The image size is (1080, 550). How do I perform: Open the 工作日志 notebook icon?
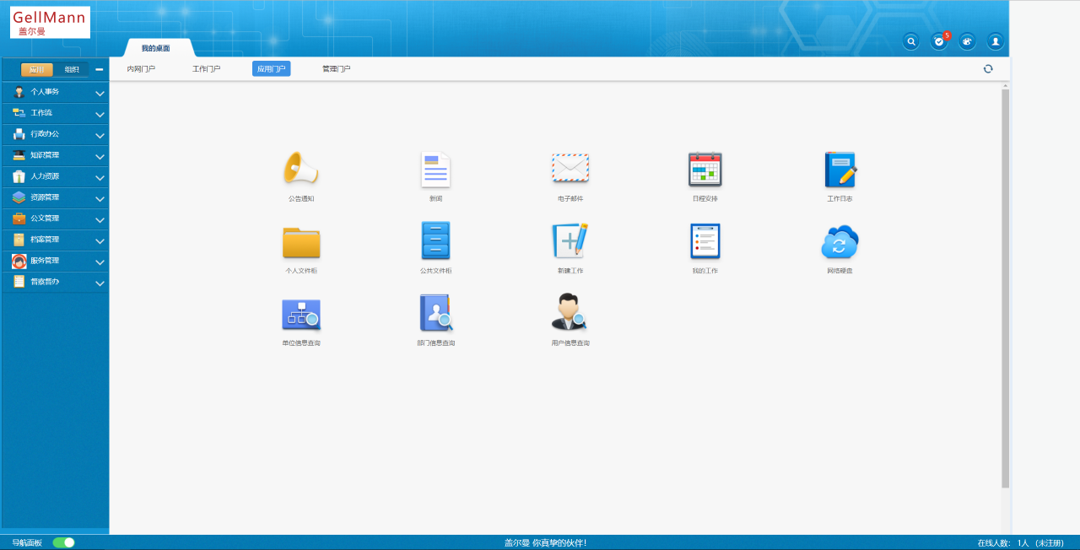pyautogui.click(x=840, y=169)
